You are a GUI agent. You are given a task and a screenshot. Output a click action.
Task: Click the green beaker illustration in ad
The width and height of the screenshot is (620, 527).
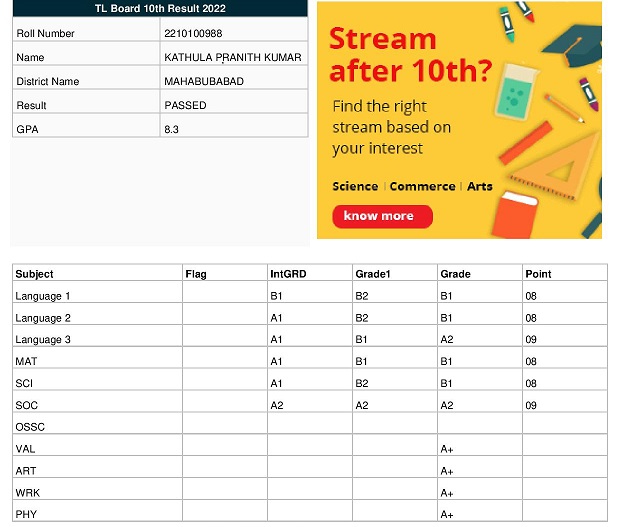click(x=516, y=91)
